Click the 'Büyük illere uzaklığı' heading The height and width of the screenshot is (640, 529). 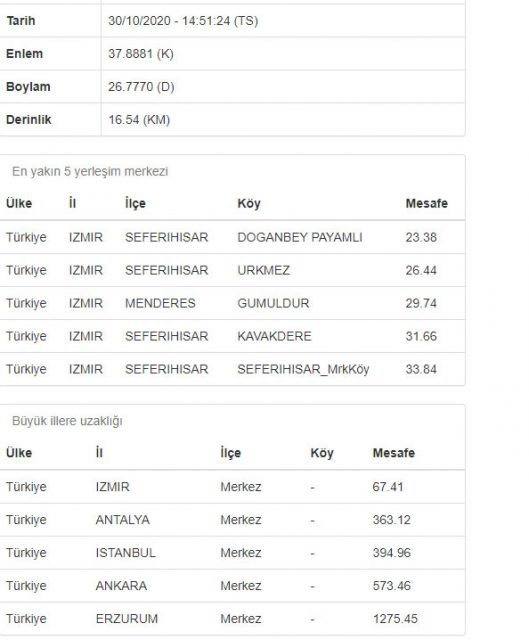pyautogui.click(x=67, y=421)
